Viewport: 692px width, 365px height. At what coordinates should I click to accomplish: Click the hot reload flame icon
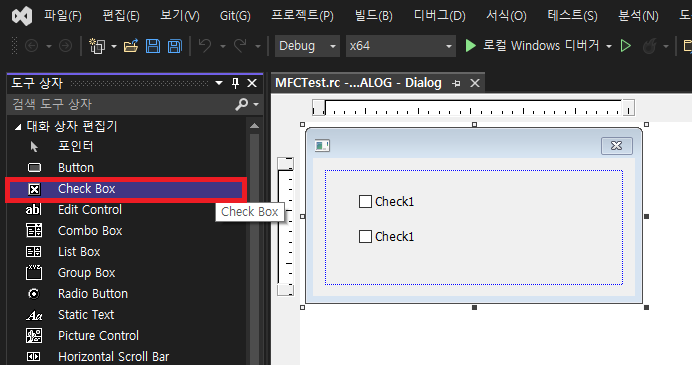click(650, 45)
